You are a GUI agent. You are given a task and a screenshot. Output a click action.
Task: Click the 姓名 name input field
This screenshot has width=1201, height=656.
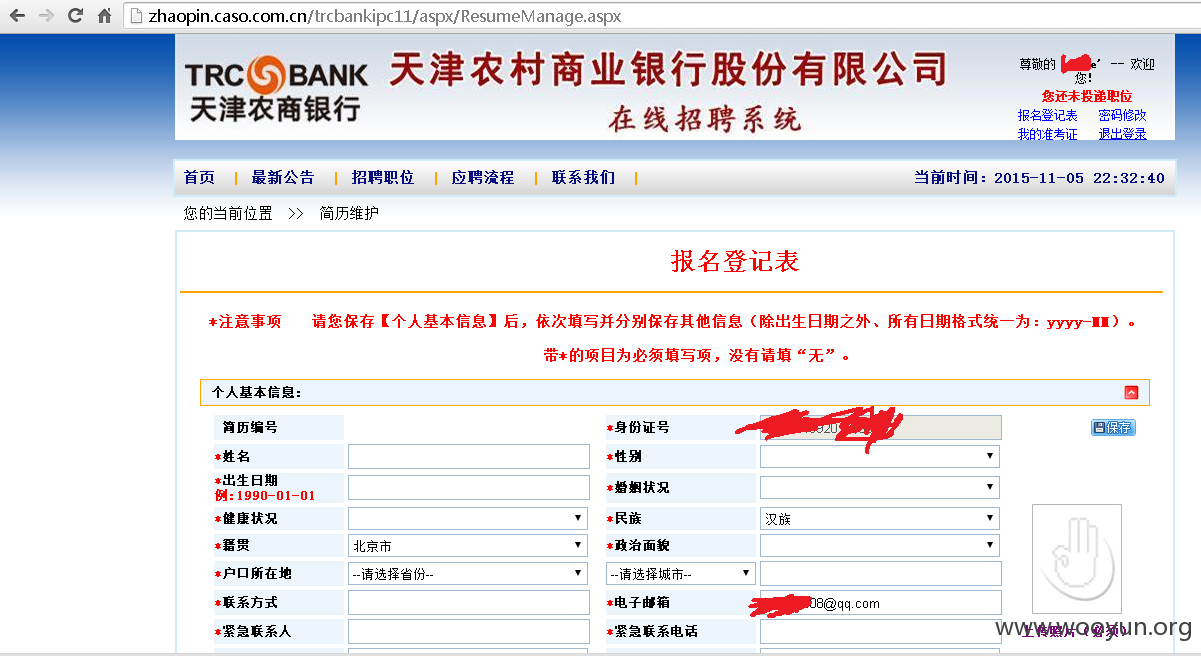(x=469, y=457)
